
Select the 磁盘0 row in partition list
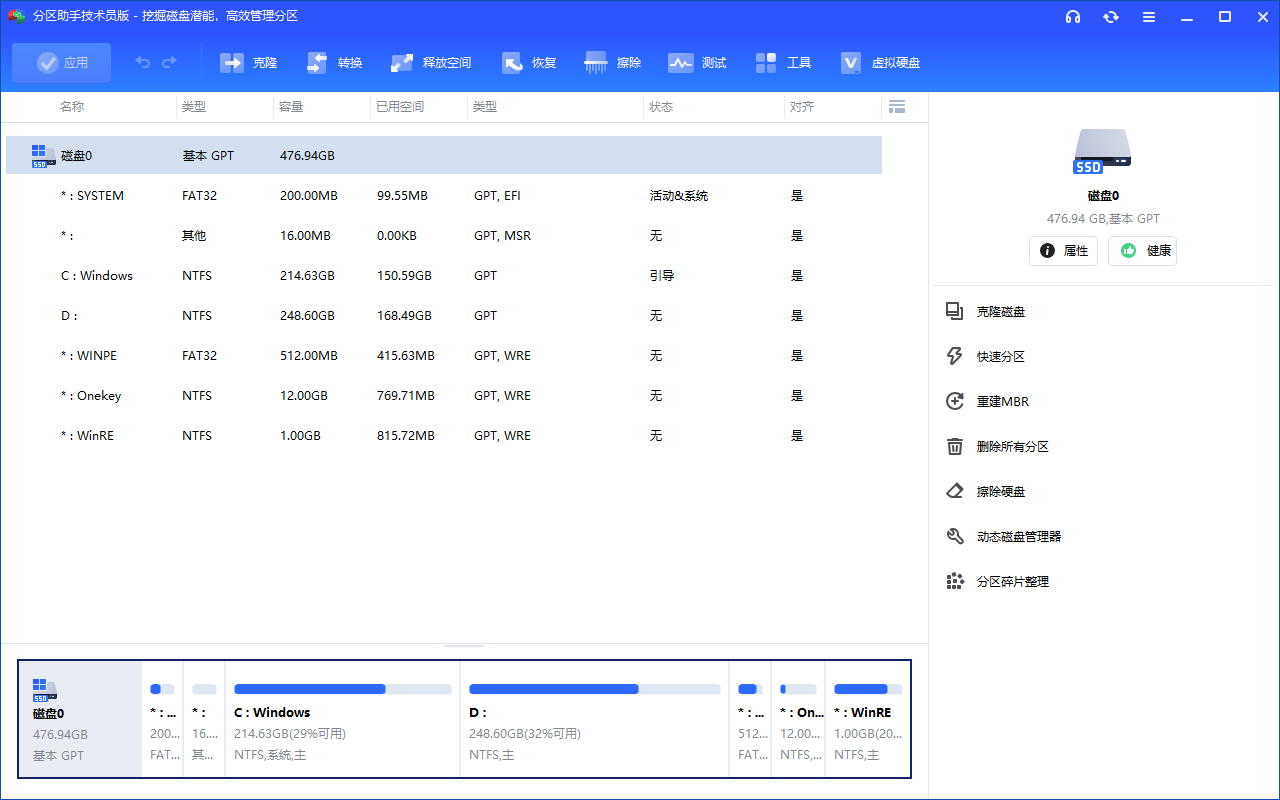[444, 156]
